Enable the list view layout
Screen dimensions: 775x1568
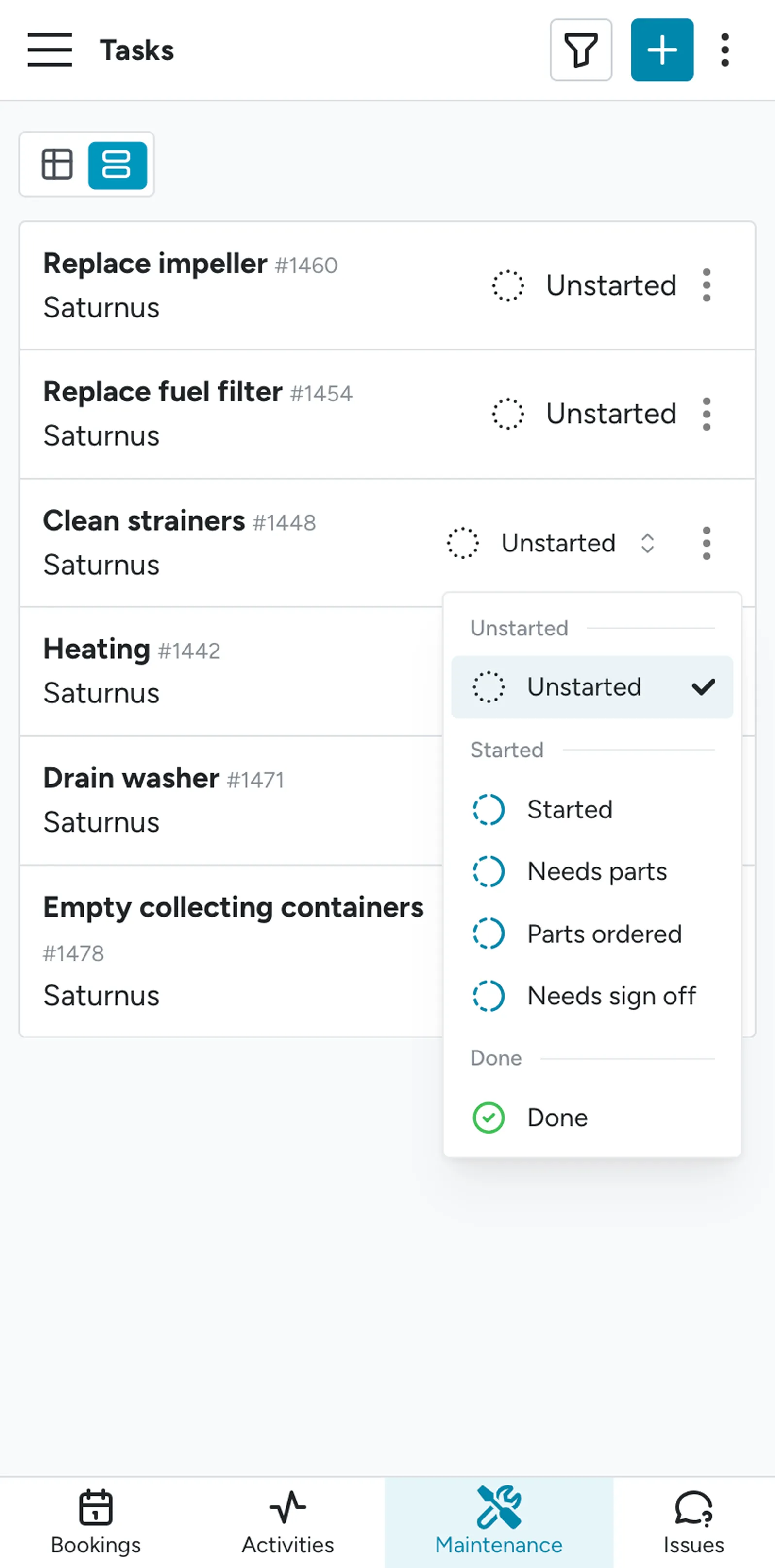coord(117,165)
